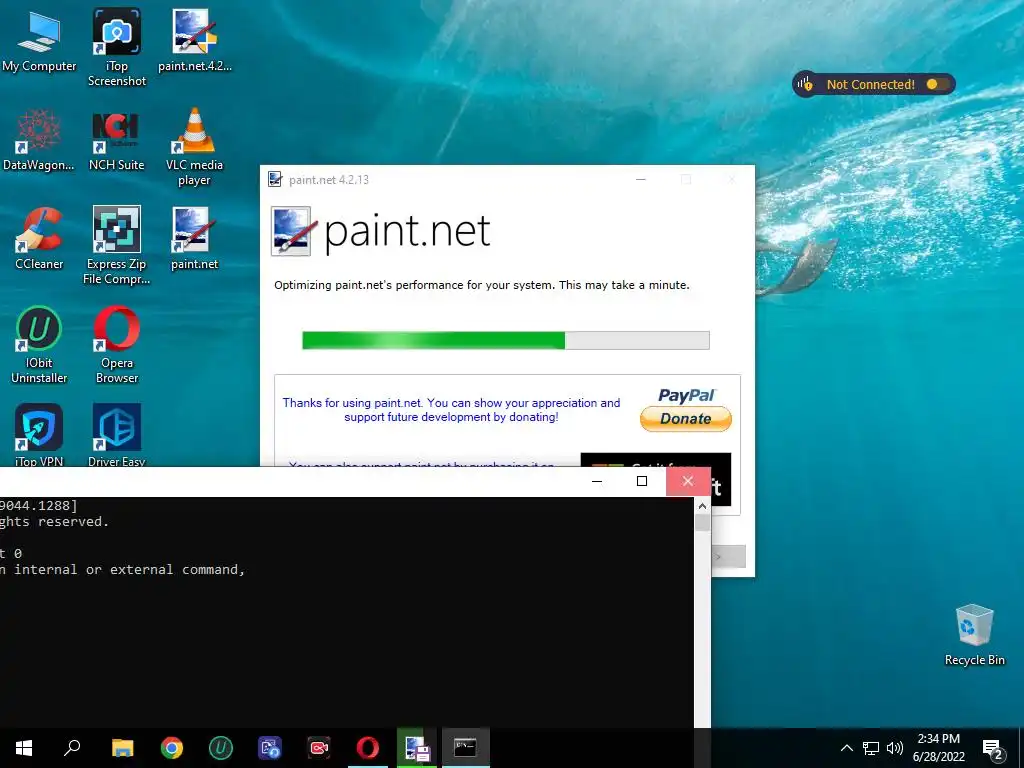Switch to paint.net installer taskbar item

pos(417,748)
